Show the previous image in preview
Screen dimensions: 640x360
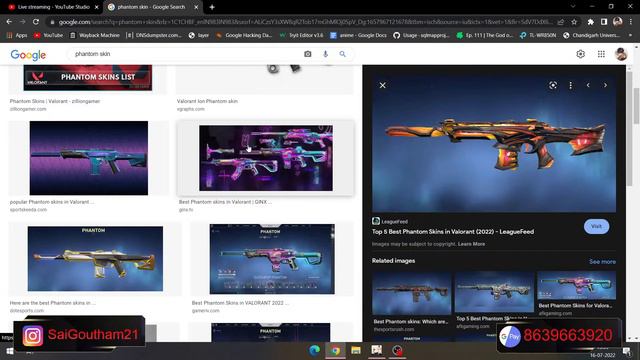[588, 85]
